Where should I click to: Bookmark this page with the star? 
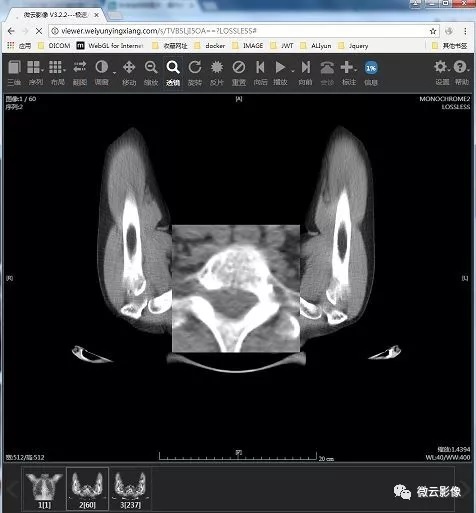click(x=433, y=31)
